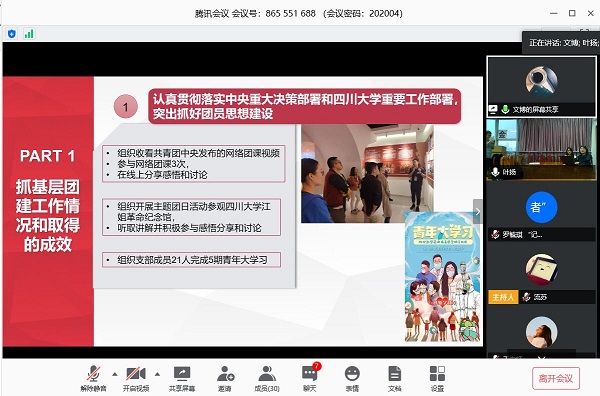Click the orange 主持人 host badge
The image size is (600, 396).
click(503, 297)
